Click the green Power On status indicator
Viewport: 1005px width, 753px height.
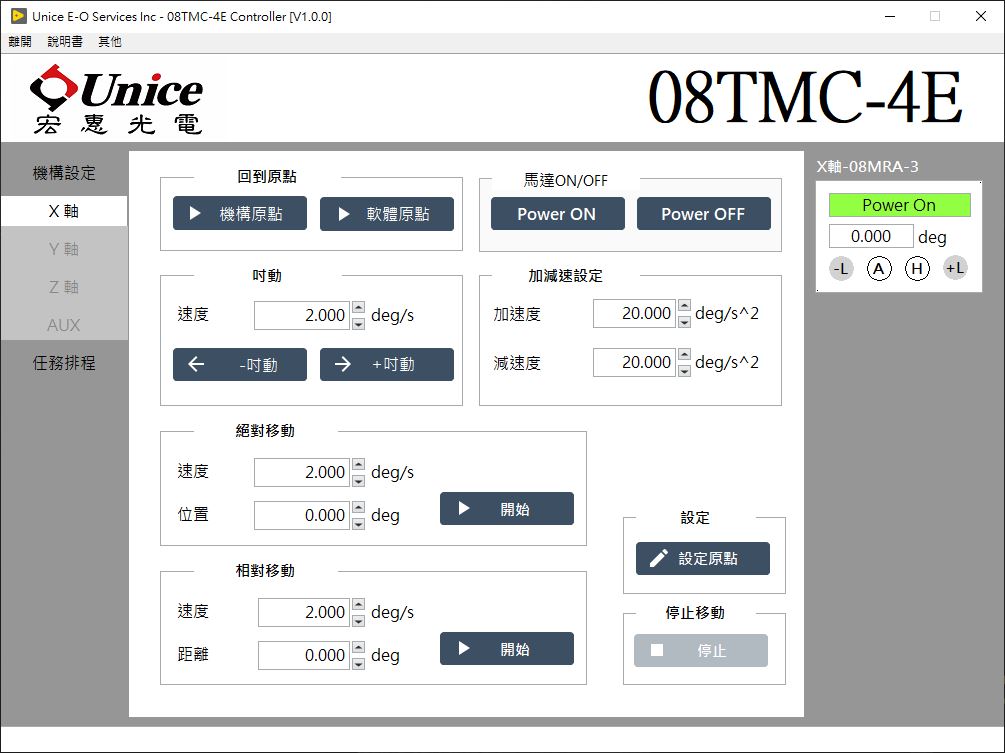click(x=899, y=205)
